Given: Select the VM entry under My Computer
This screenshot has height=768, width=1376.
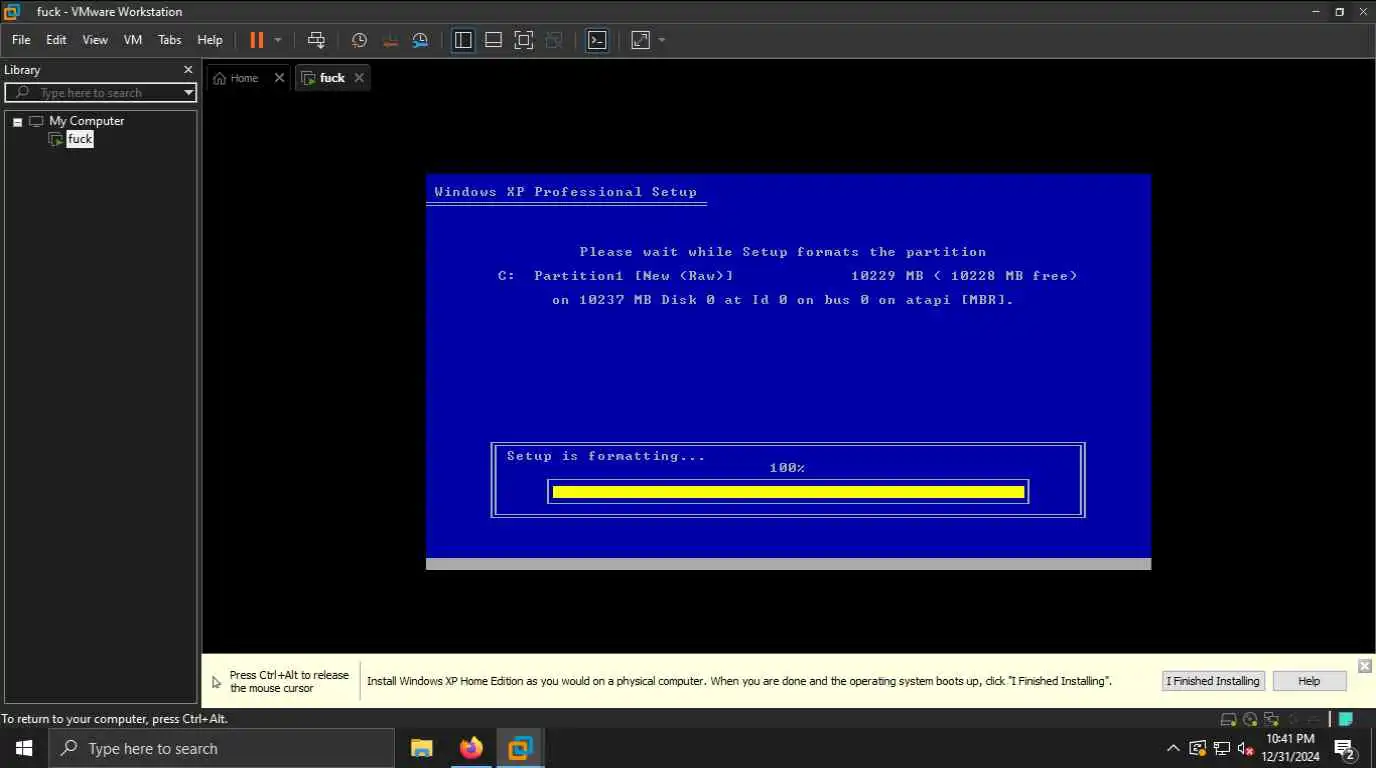Looking at the screenshot, I should pyautogui.click(x=80, y=139).
